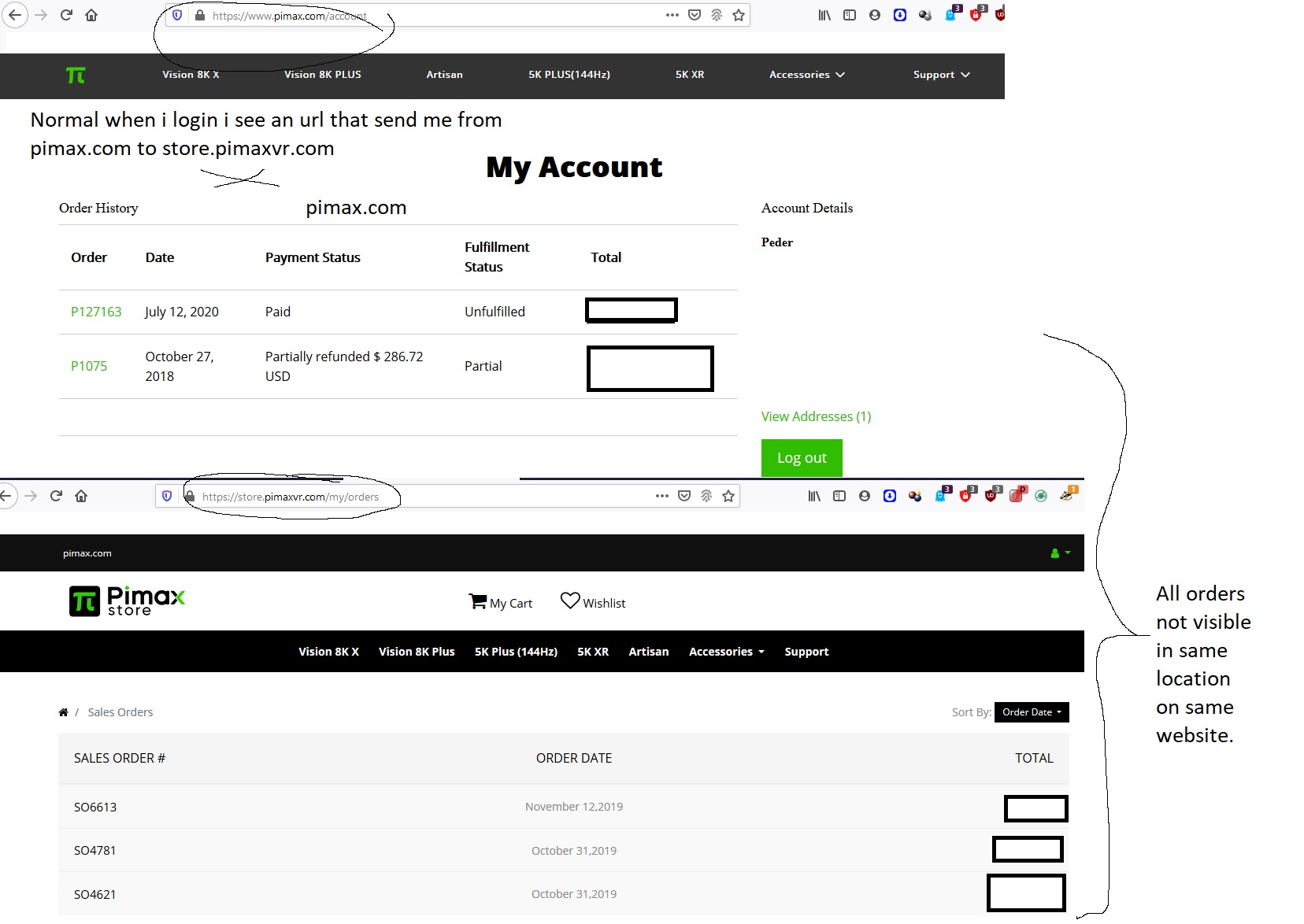Open the green user account dropdown

(1060, 553)
